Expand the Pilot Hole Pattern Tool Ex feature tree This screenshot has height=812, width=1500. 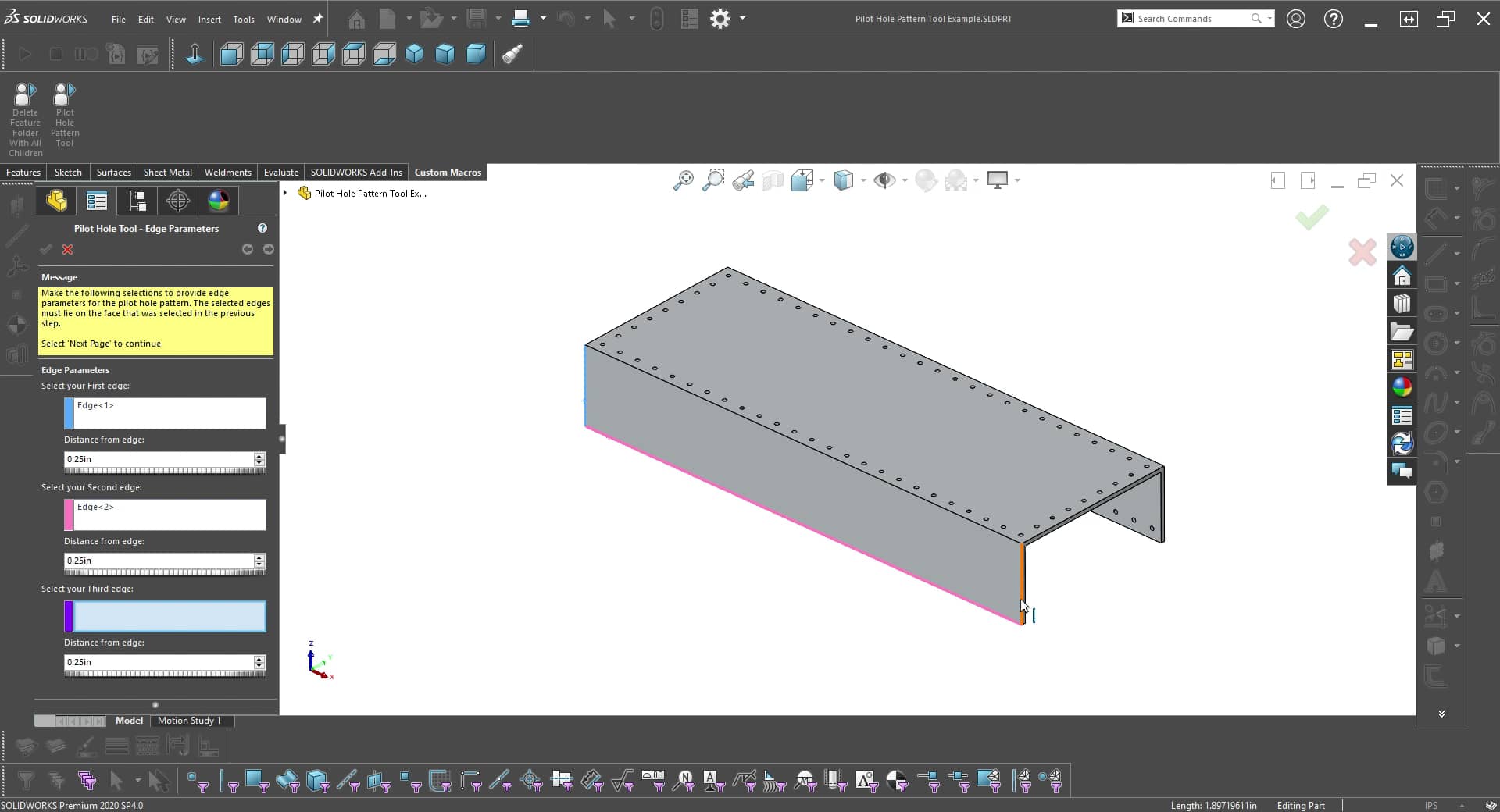(x=284, y=193)
